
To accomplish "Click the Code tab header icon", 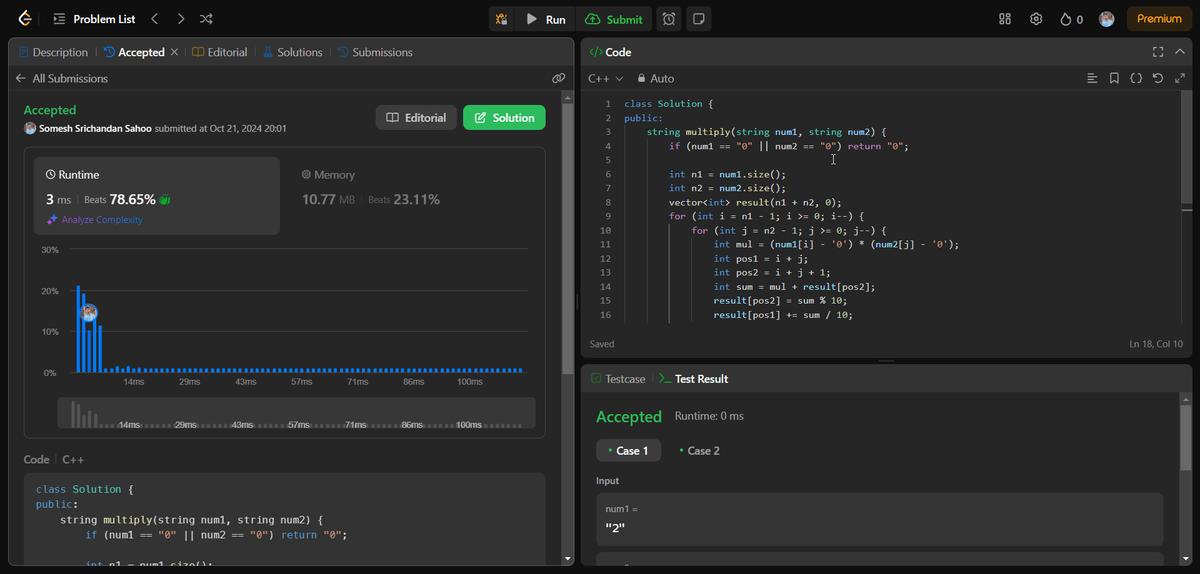I will 596,52.
